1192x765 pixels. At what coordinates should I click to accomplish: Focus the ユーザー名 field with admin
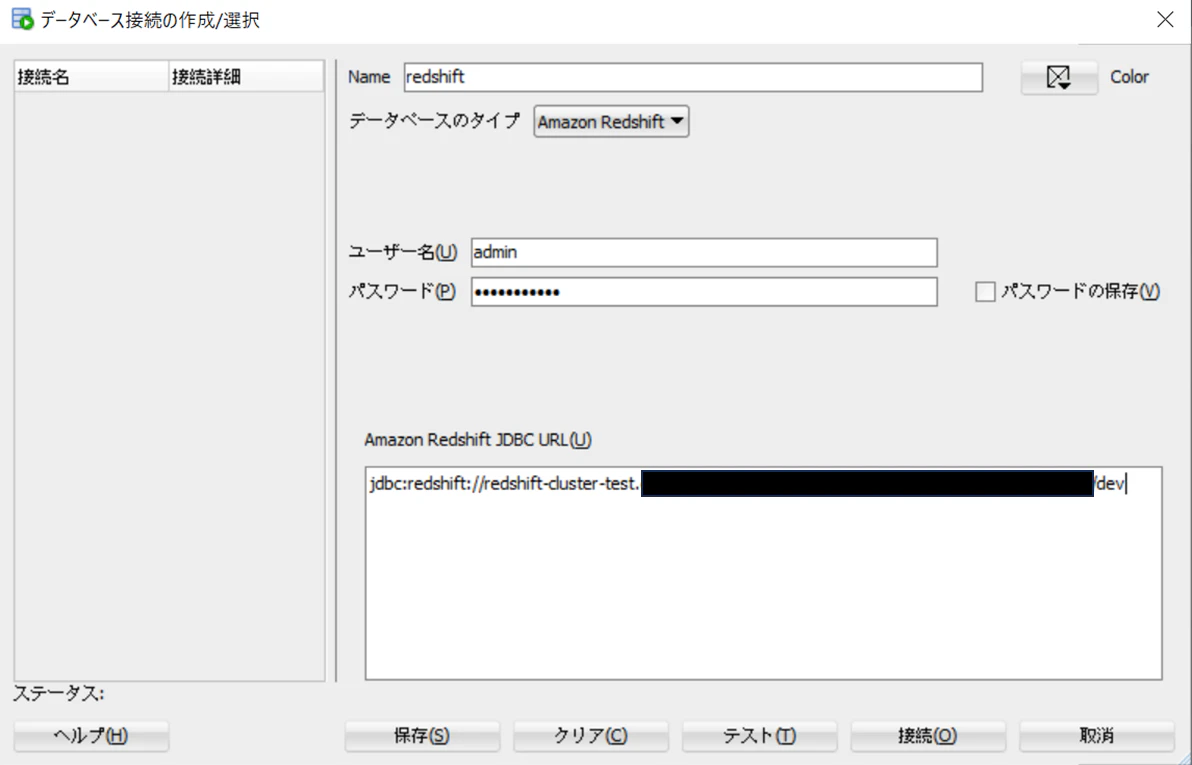(x=704, y=252)
